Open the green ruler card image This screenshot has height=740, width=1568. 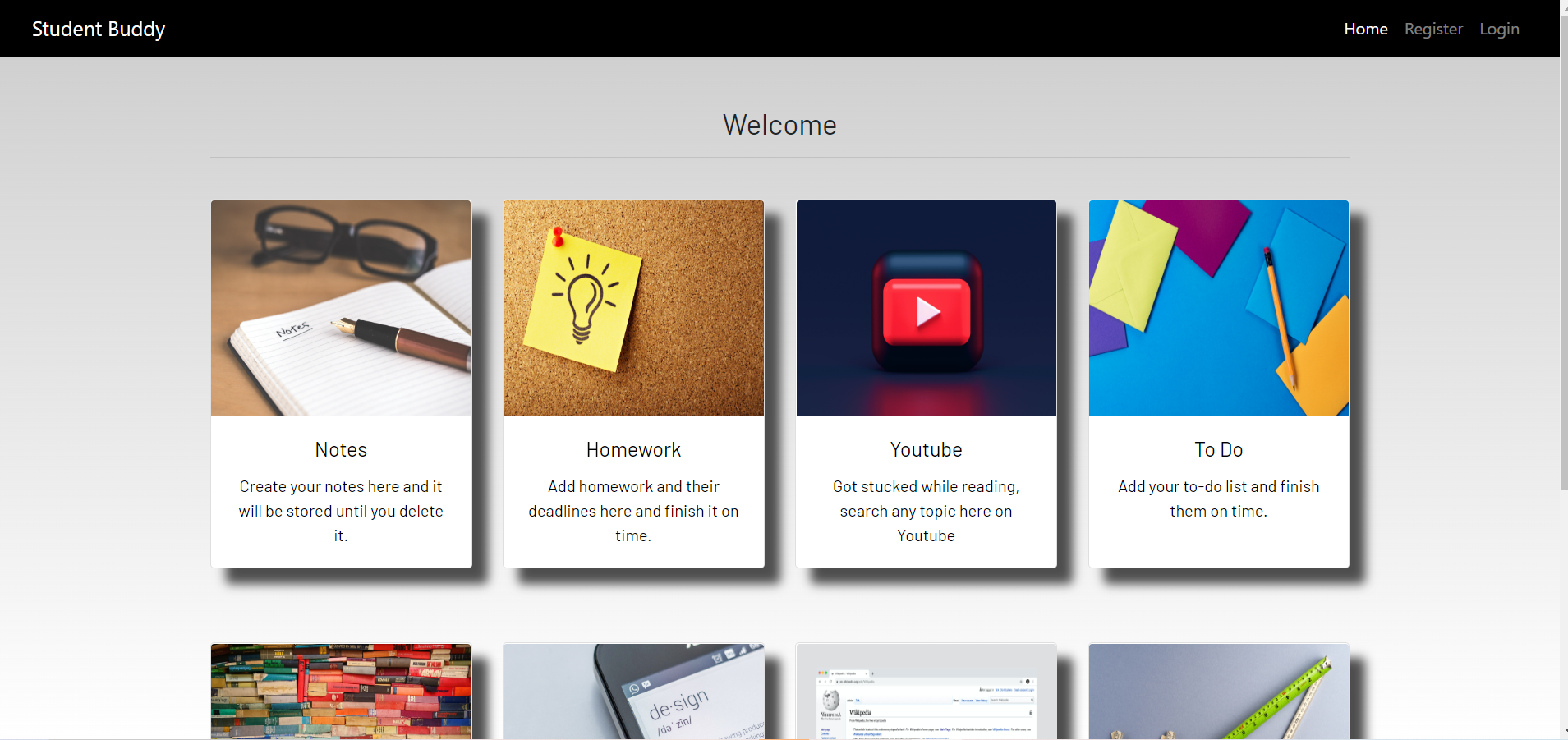1219,692
